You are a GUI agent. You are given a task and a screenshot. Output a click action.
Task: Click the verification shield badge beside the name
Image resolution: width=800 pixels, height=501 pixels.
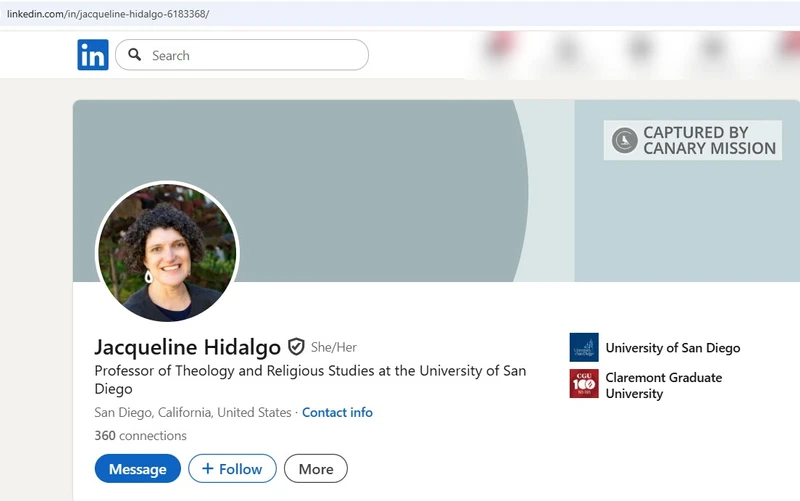click(296, 347)
